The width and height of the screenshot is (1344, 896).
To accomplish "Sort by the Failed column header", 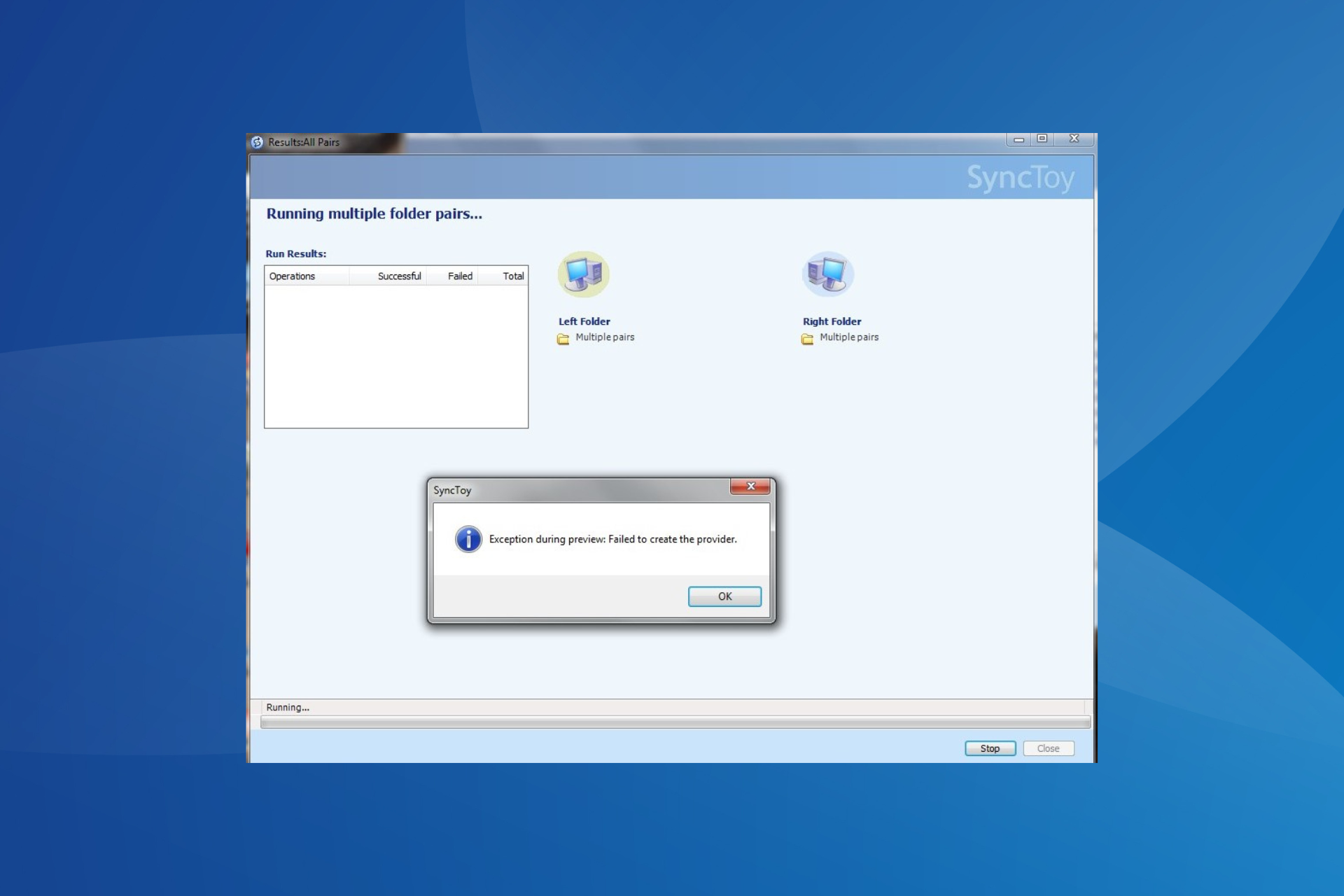I will [452, 276].
